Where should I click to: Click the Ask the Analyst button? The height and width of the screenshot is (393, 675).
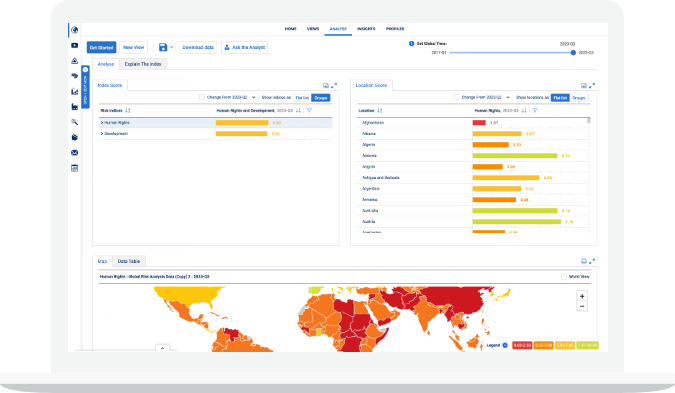click(245, 47)
